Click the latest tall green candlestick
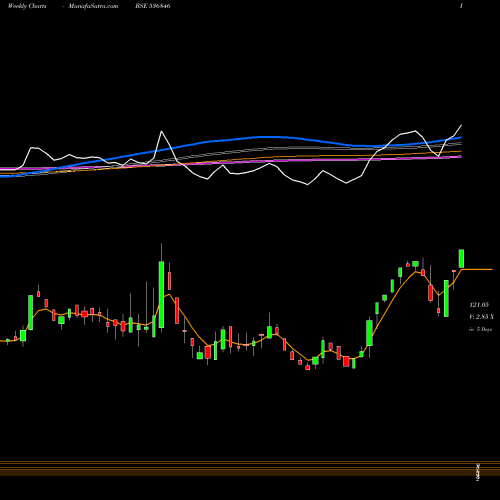 point(461,258)
